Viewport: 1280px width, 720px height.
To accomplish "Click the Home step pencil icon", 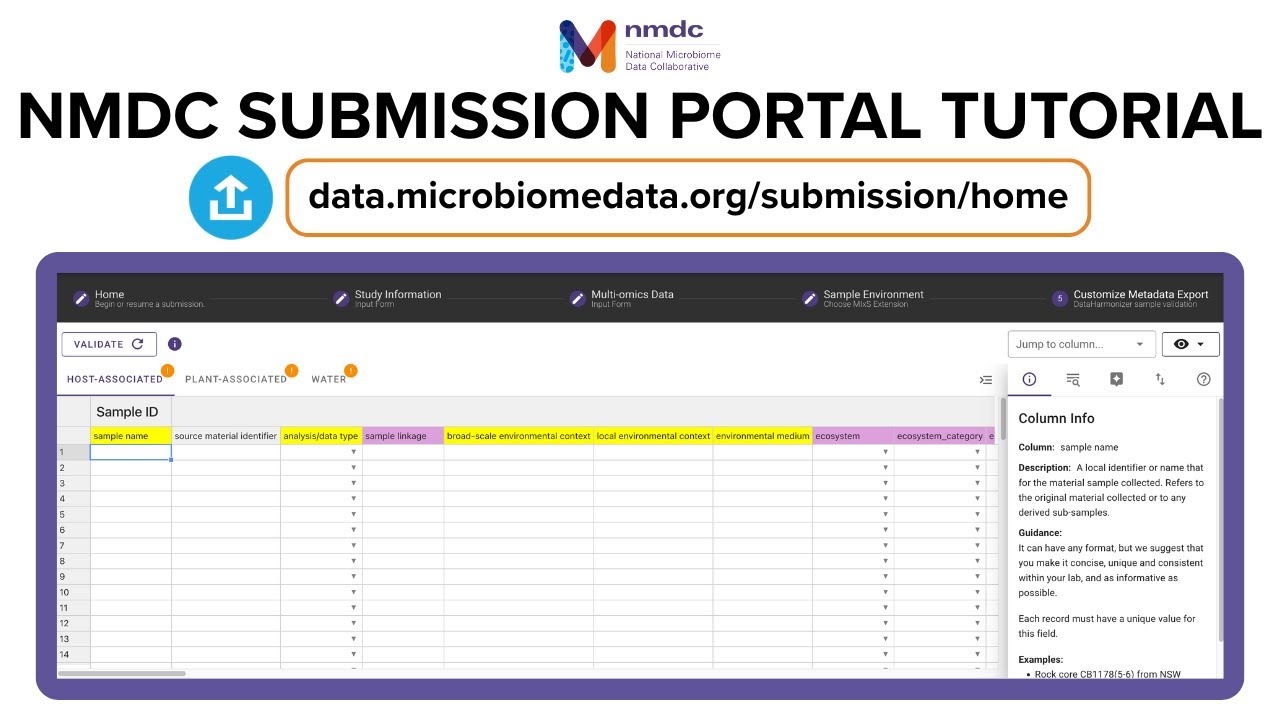I will [81, 298].
